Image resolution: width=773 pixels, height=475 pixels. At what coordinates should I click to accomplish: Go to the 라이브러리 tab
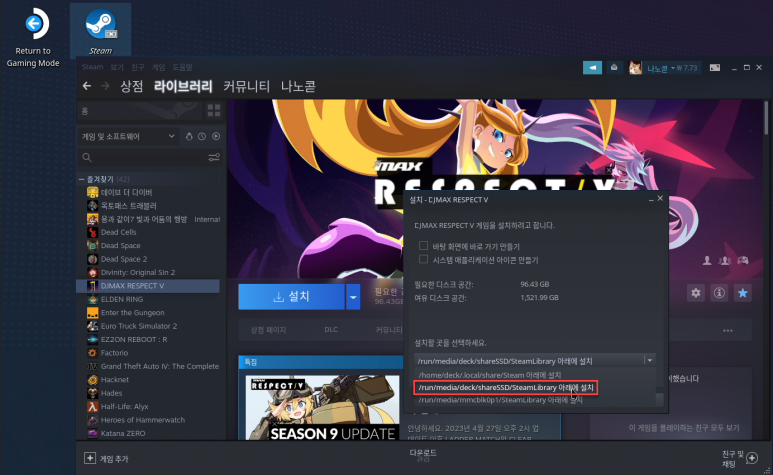point(183,86)
